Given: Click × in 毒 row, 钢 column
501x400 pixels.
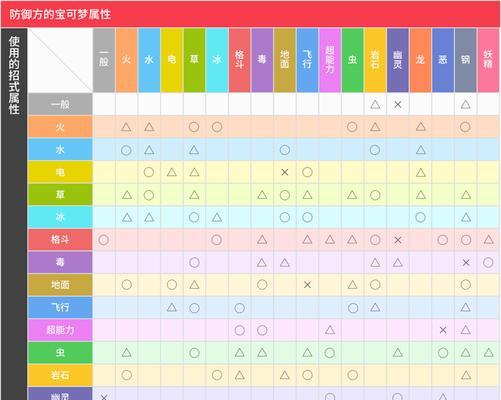Looking at the screenshot, I should (466, 263).
